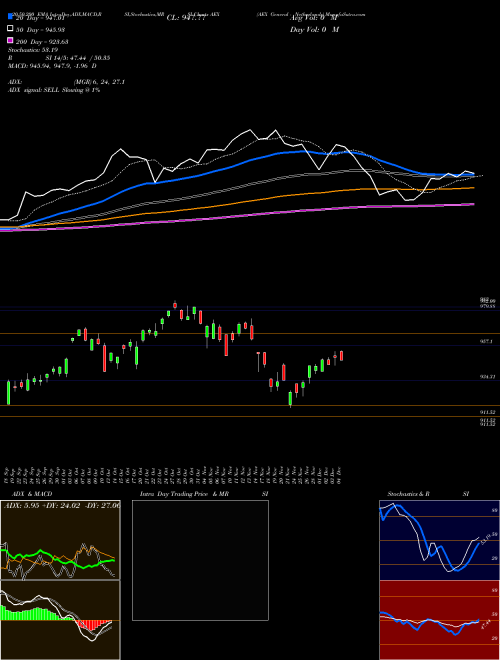Select the '200 Day = 923.63' legend text
This screenshot has height=660, width=500.
pos(43,42)
